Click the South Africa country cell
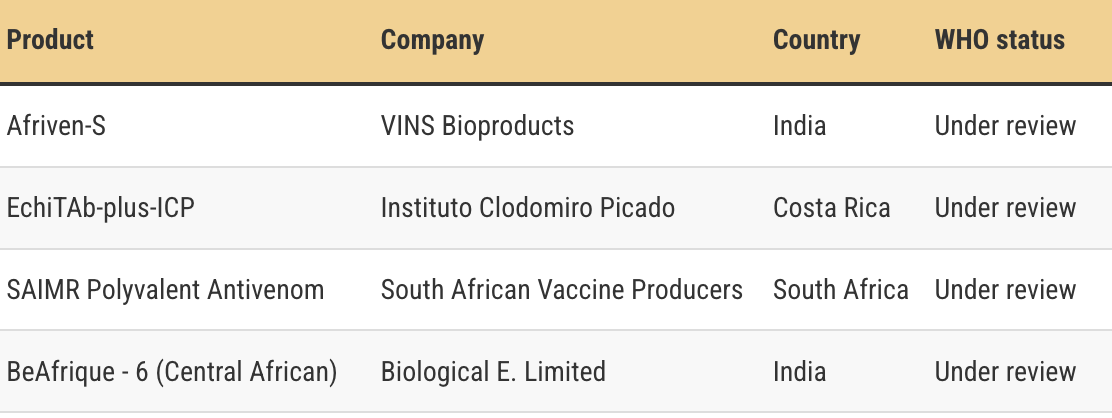1112x418 pixels. coord(840,290)
